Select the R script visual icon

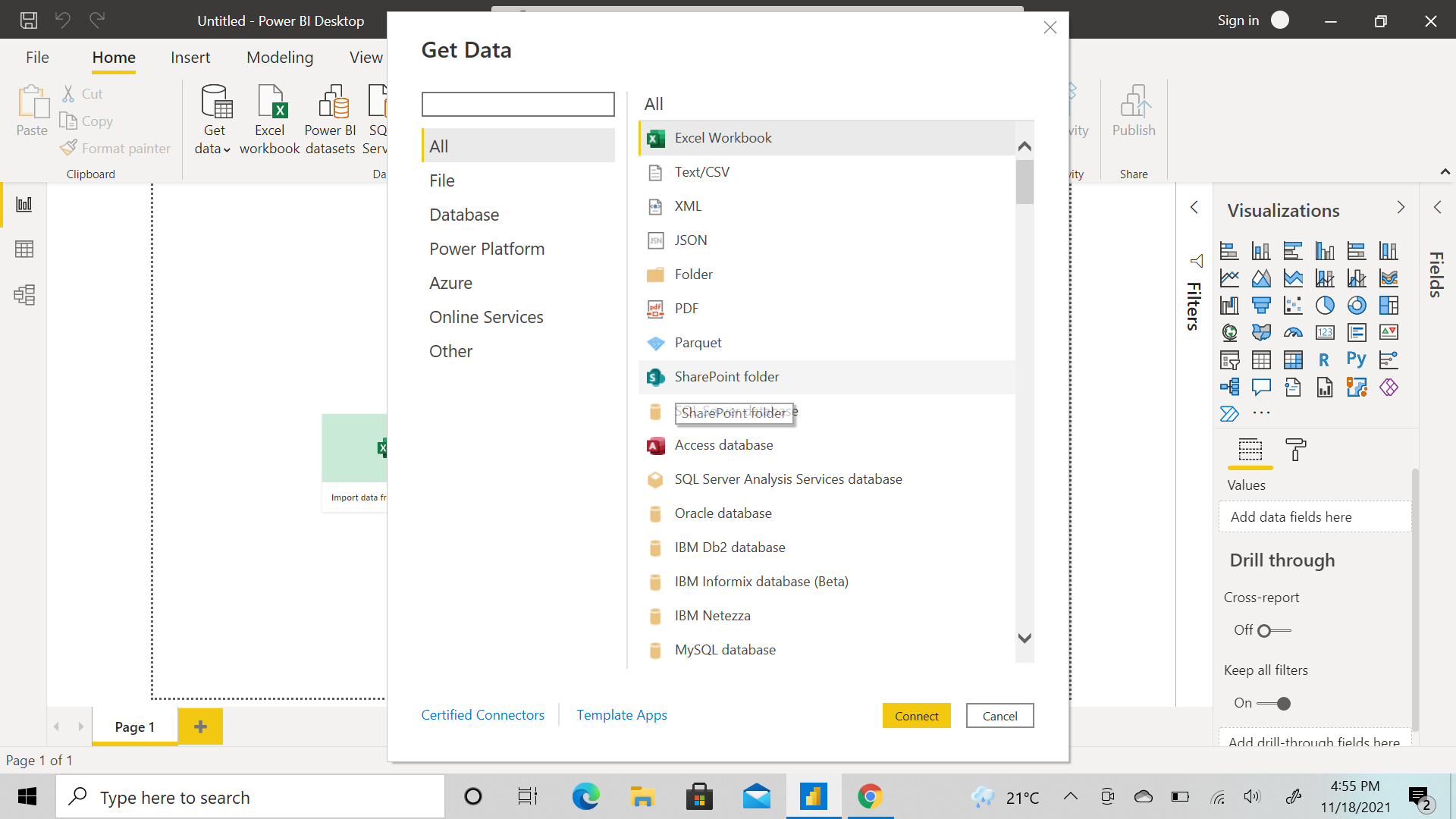pos(1324,360)
